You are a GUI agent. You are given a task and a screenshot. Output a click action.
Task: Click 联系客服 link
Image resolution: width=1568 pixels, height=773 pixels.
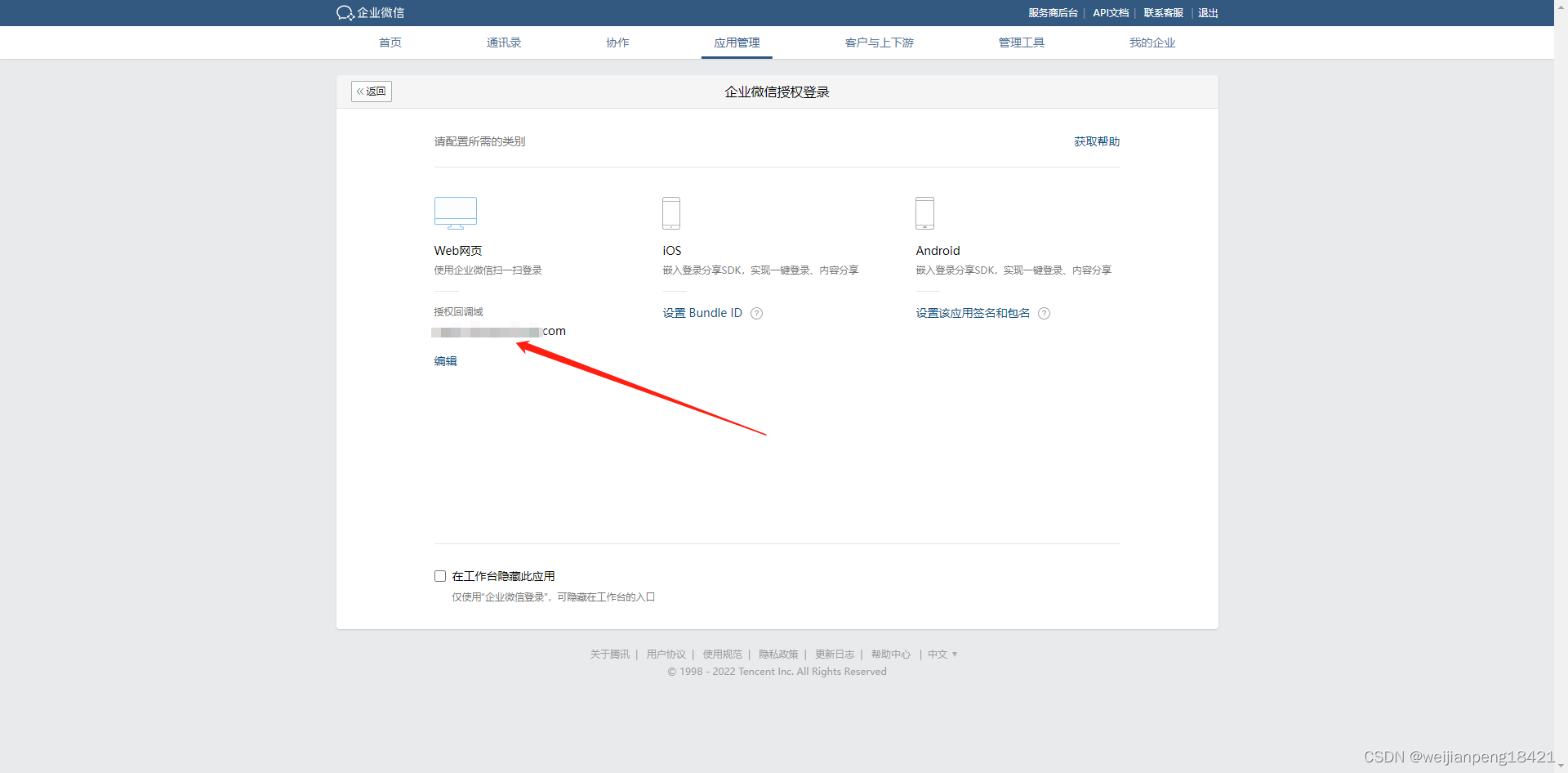1163,13
